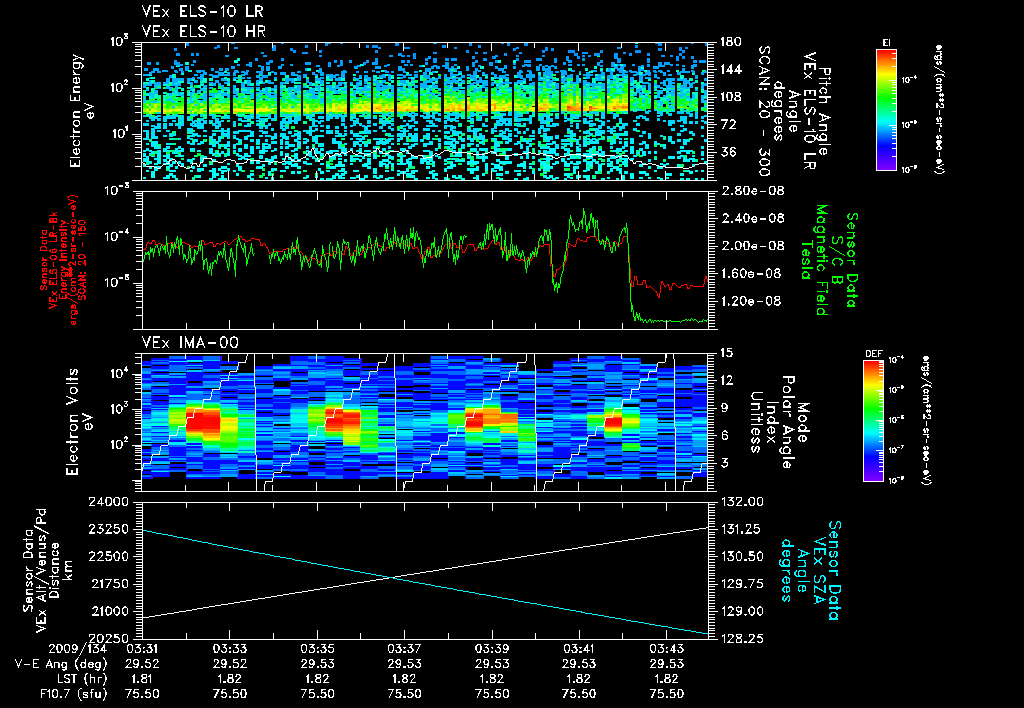
Task: Click the 2009/134 date label
Action: tap(78, 649)
